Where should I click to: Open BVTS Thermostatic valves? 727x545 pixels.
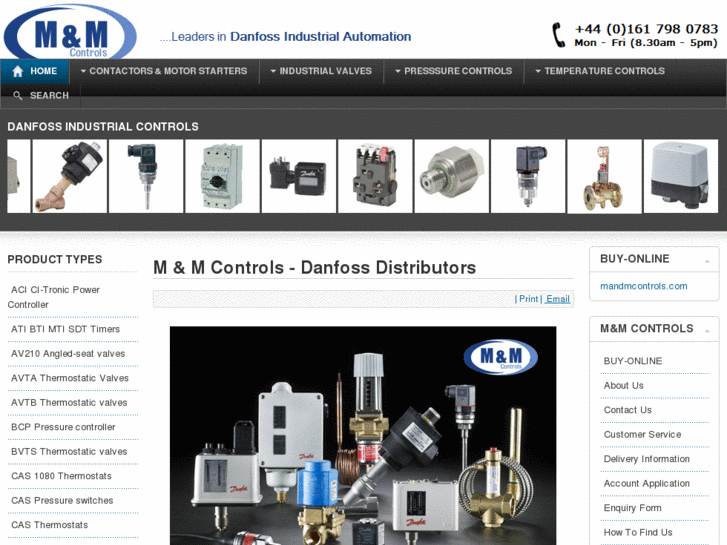pyautogui.click(x=69, y=452)
